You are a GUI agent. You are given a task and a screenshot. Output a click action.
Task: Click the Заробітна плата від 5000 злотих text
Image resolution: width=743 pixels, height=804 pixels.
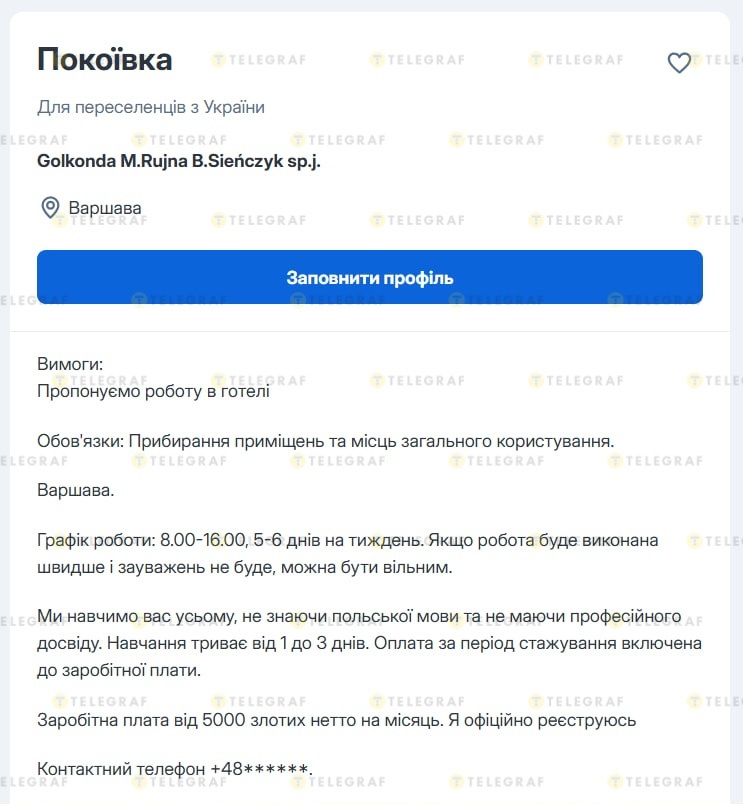[x=168, y=719]
